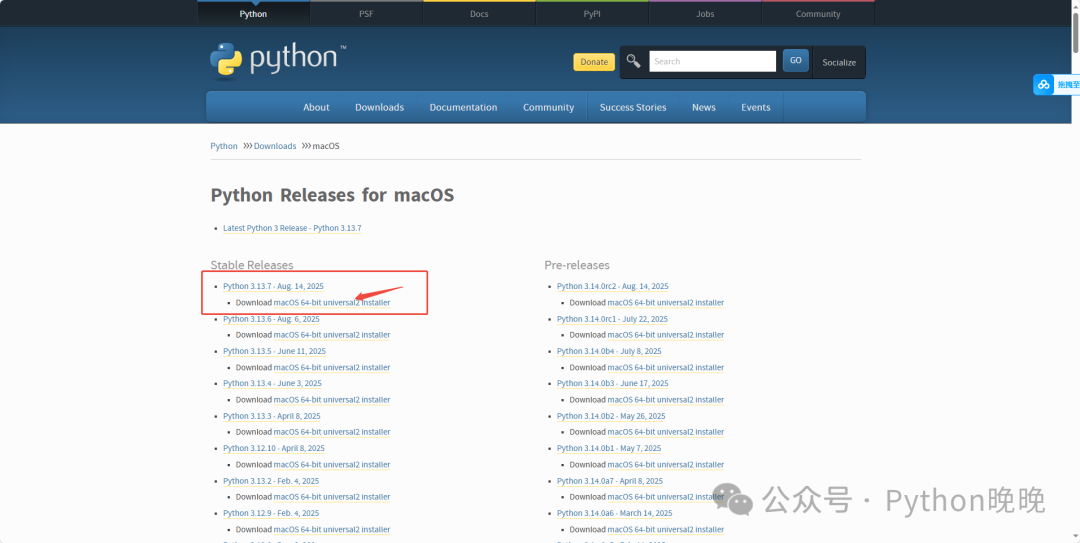The width and height of the screenshot is (1080, 543).
Task: Open Python 3.14.0a6 - March 14, 2025 pre-release
Action: click(615, 513)
